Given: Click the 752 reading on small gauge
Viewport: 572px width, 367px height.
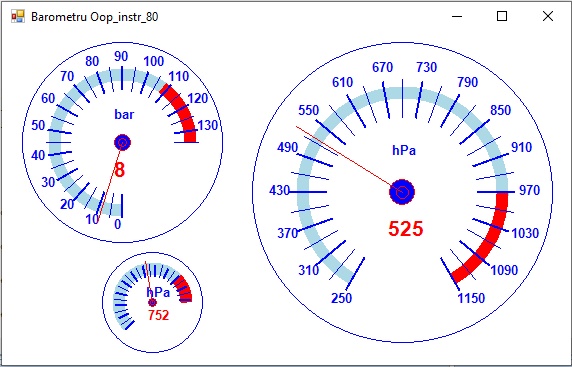Looking at the screenshot, I should coord(159,315).
